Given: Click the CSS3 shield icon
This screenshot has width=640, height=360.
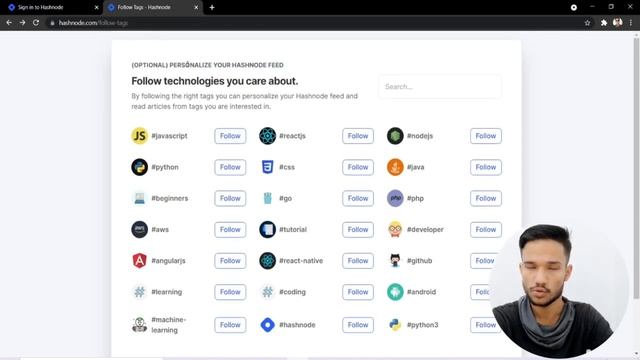Looking at the screenshot, I should [267, 167].
